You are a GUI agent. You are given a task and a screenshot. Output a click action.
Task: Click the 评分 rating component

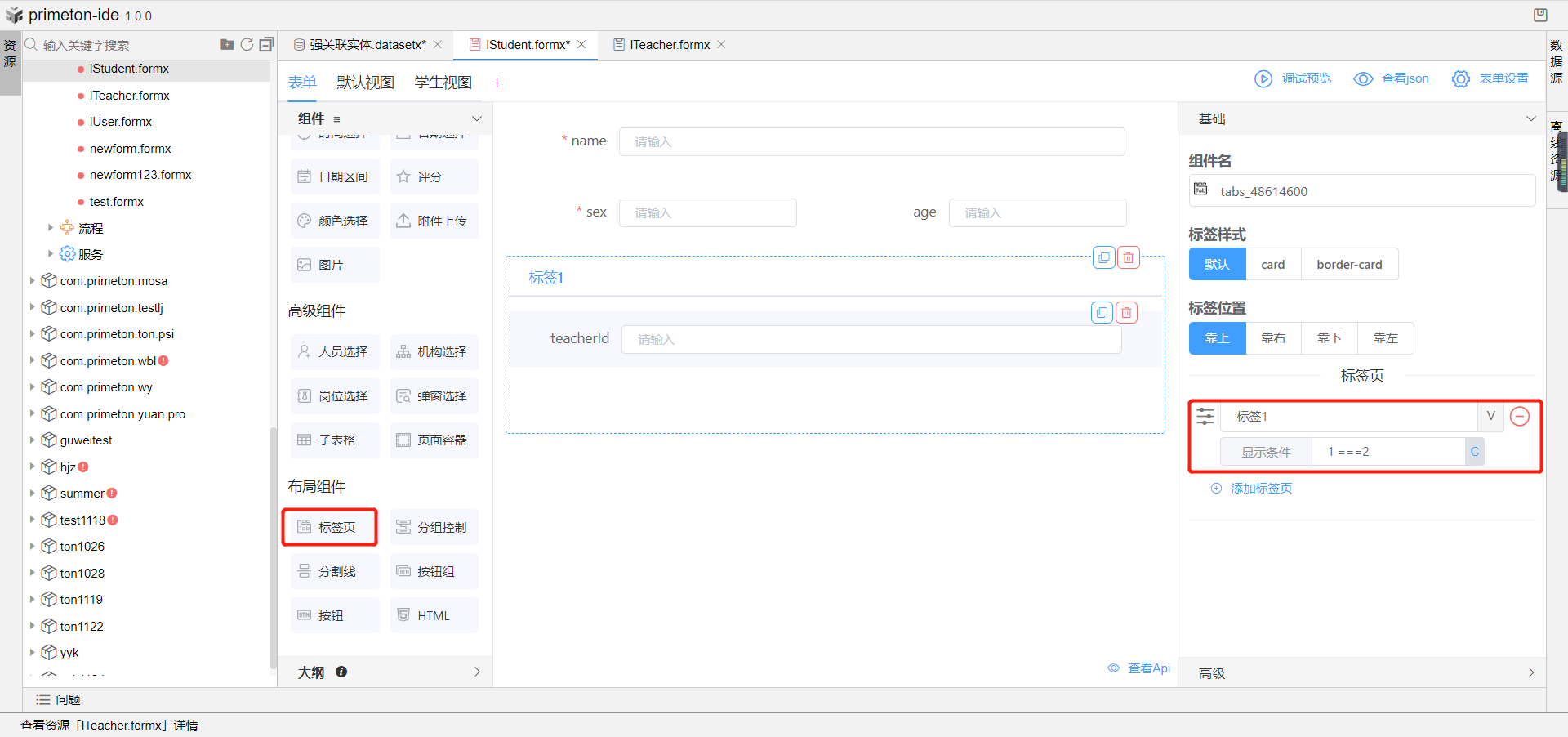point(434,176)
